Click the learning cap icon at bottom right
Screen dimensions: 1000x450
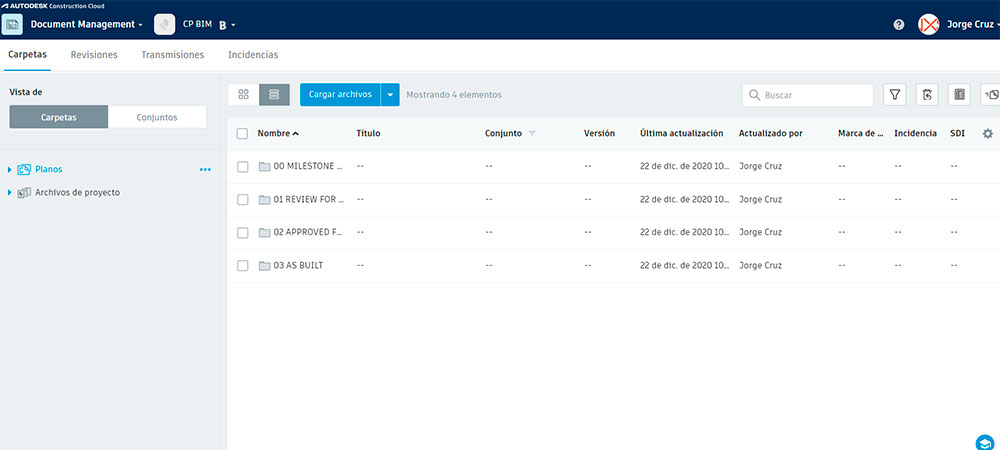(x=984, y=442)
